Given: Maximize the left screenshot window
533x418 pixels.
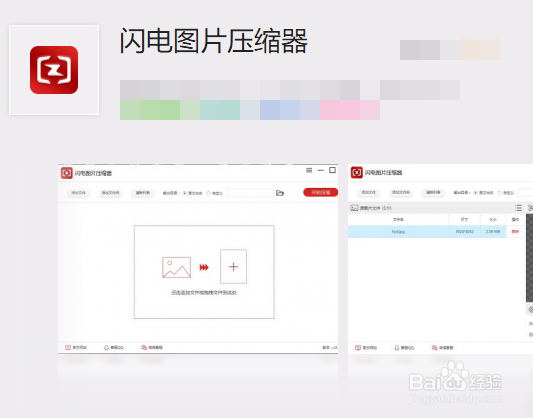Looking at the screenshot, I should (x=332, y=170).
